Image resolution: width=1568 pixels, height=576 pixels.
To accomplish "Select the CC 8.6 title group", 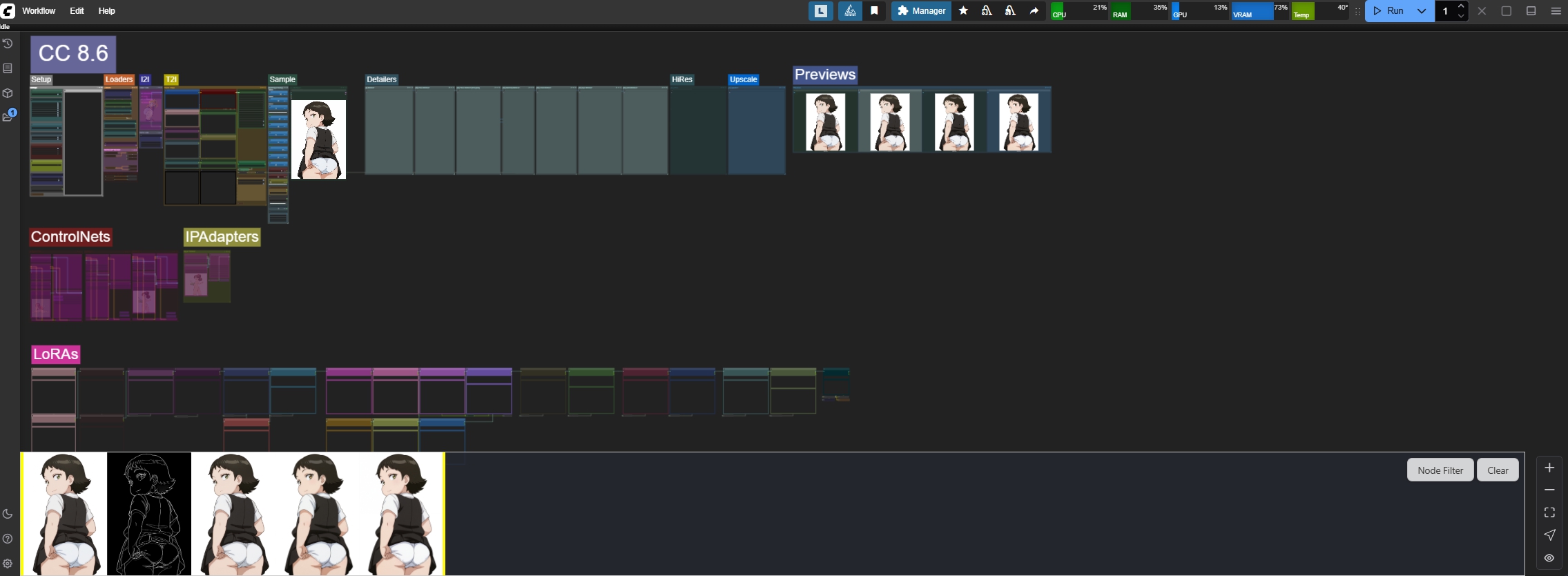I will tap(73, 53).
